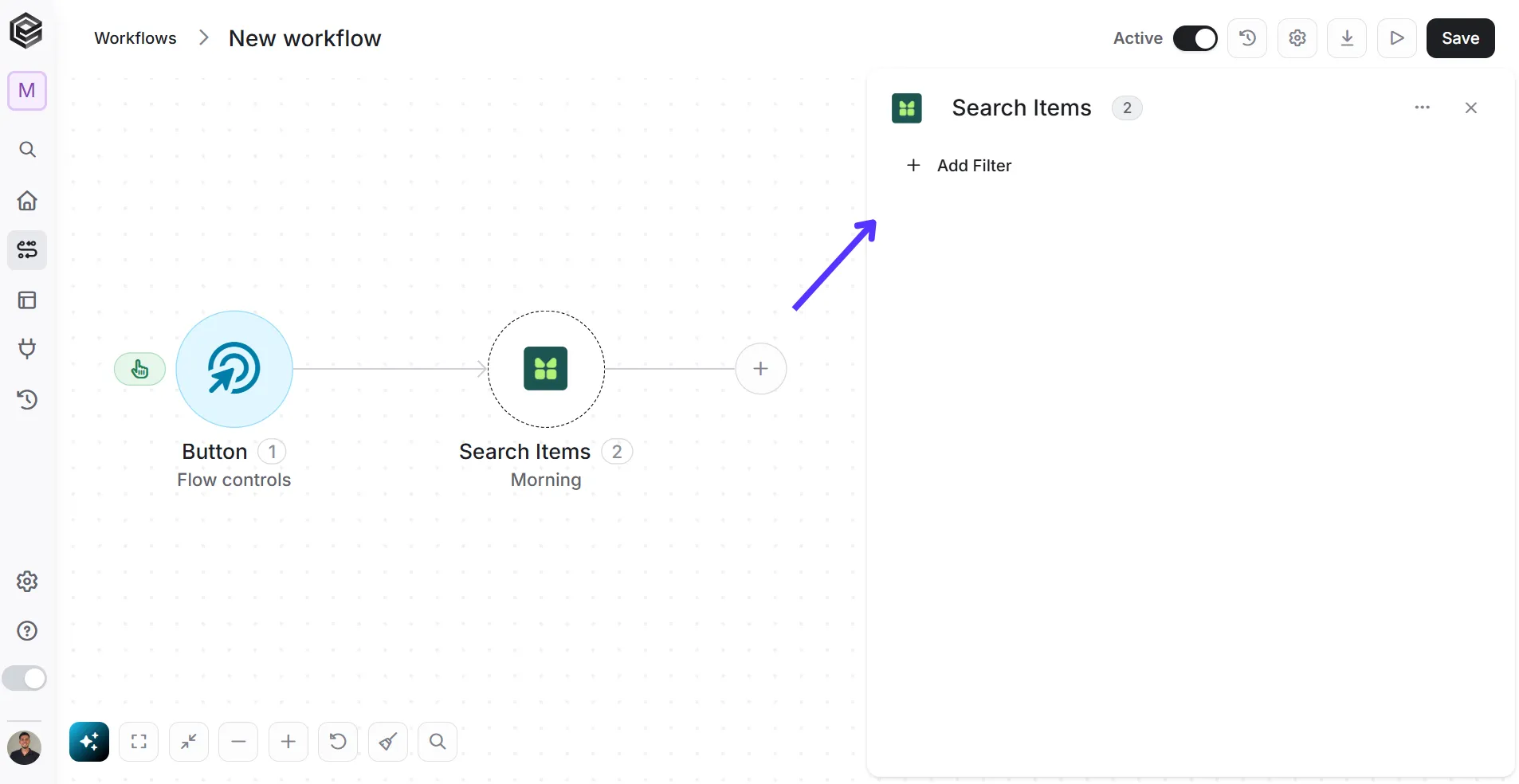Zoom out canvas with minus button
1519x784 pixels.
tap(238, 742)
